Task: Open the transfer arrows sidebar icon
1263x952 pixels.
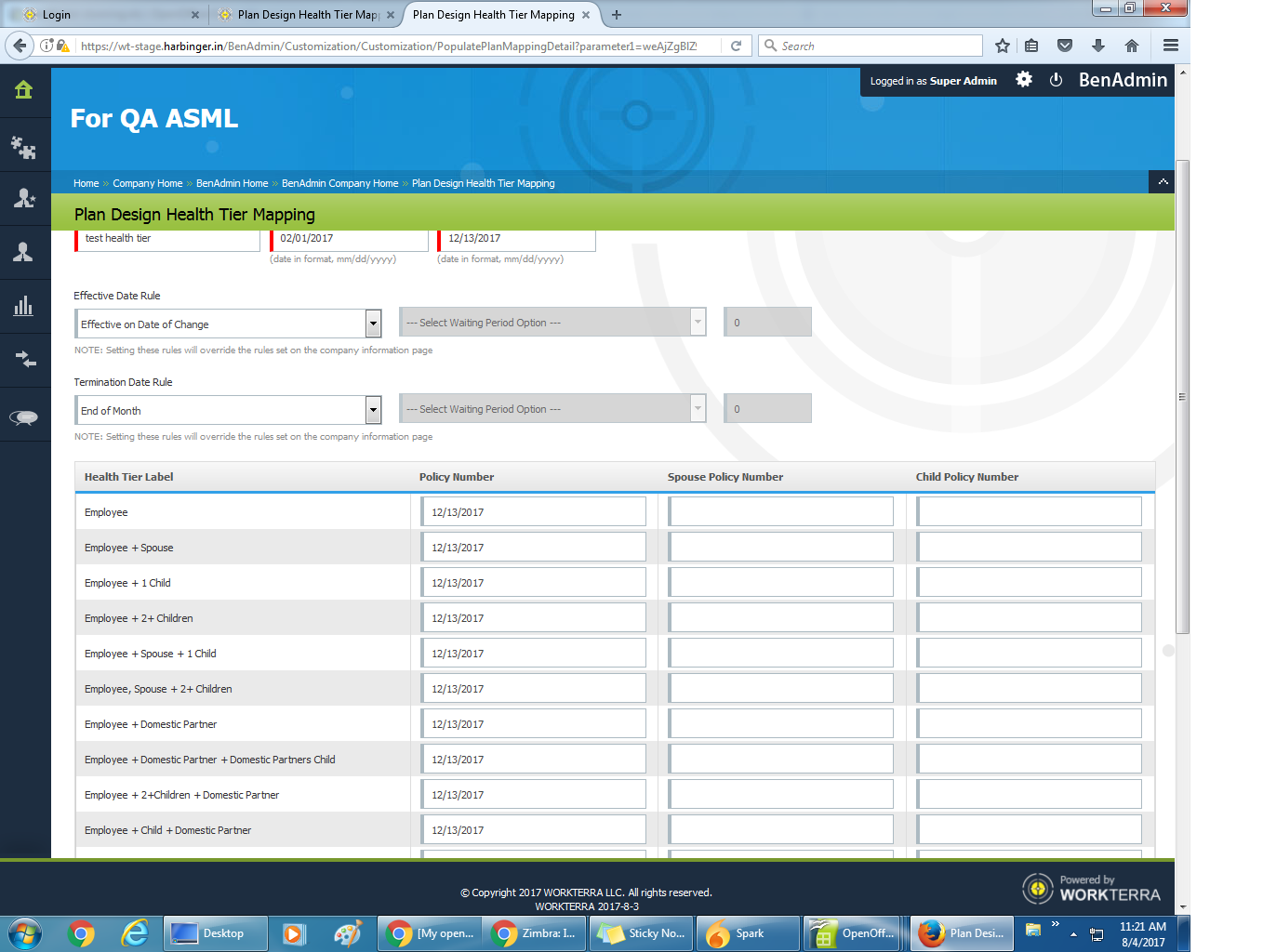Action: point(25,360)
